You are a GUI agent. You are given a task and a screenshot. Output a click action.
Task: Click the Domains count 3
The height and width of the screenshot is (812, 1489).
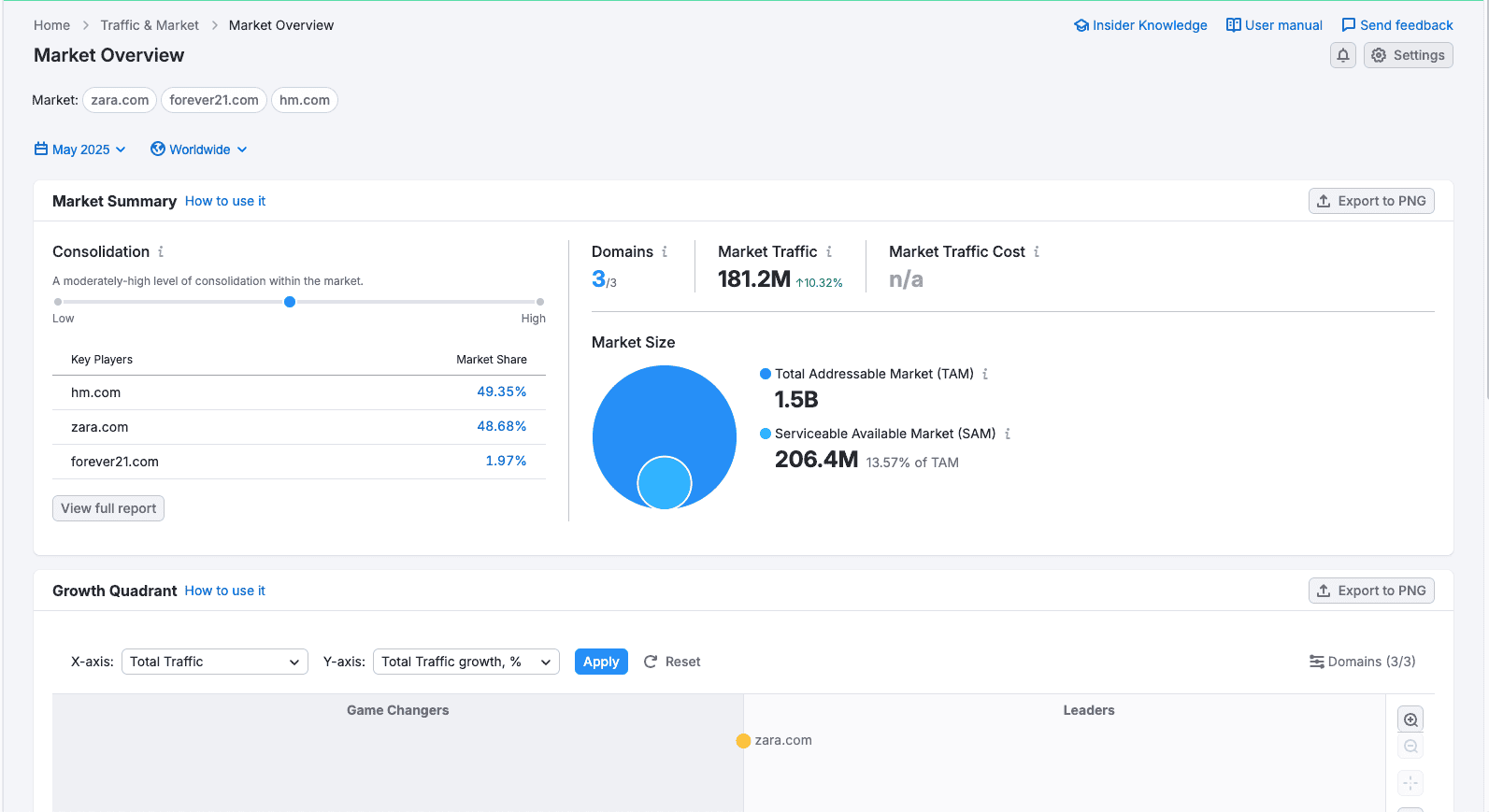tap(598, 278)
